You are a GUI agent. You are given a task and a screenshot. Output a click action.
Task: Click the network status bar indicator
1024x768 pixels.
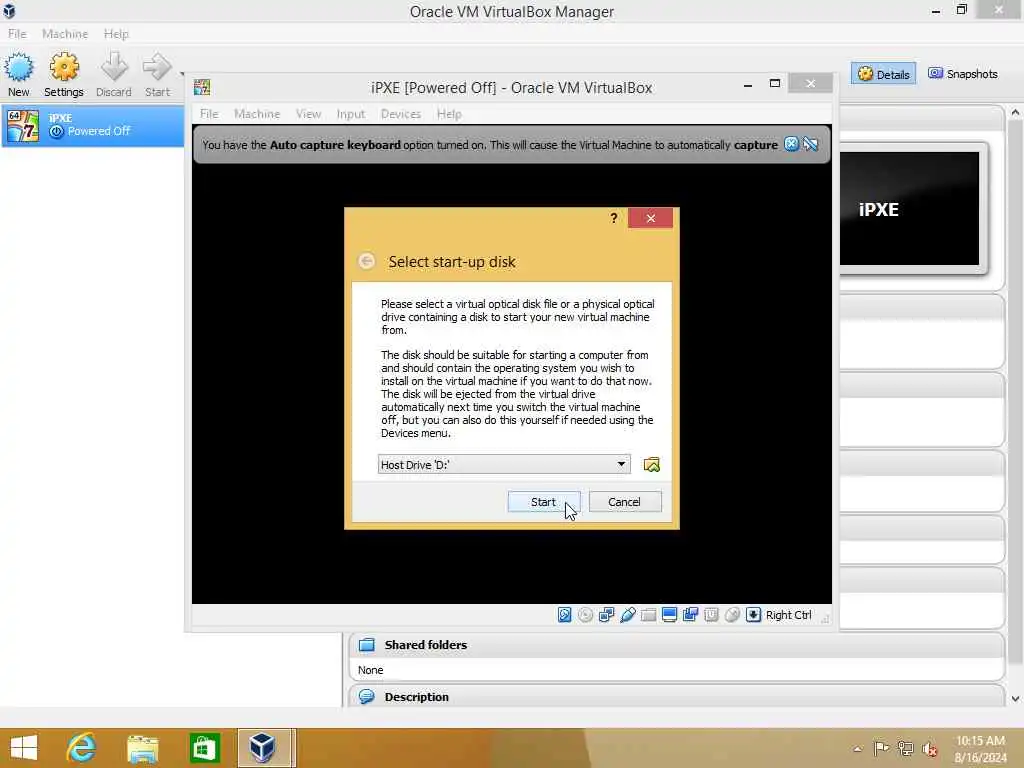[x=606, y=615]
